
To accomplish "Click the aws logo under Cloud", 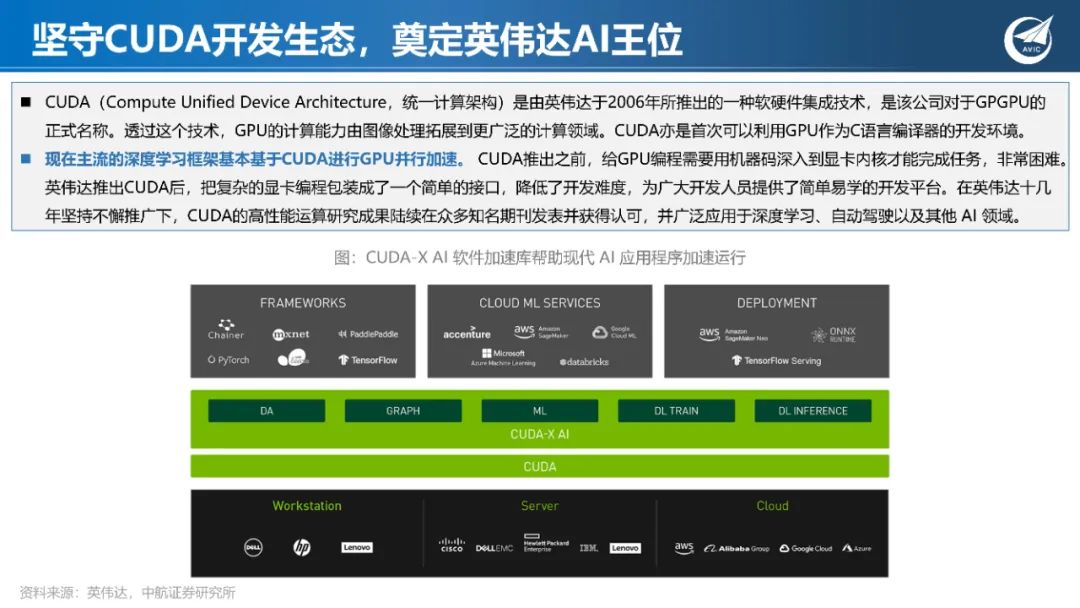I will pyautogui.click(x=684, y=547).
